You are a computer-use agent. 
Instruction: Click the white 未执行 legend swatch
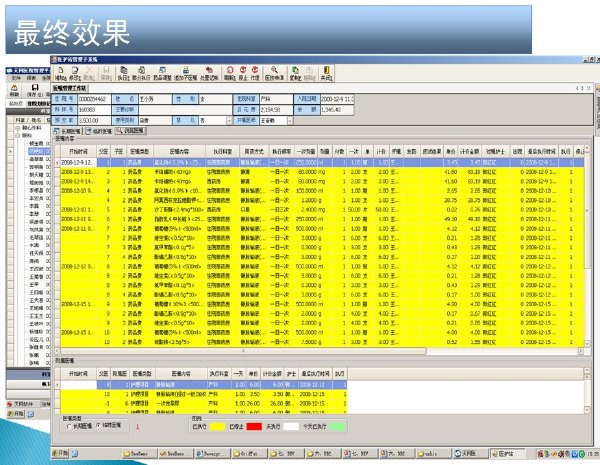pos(291,426)
